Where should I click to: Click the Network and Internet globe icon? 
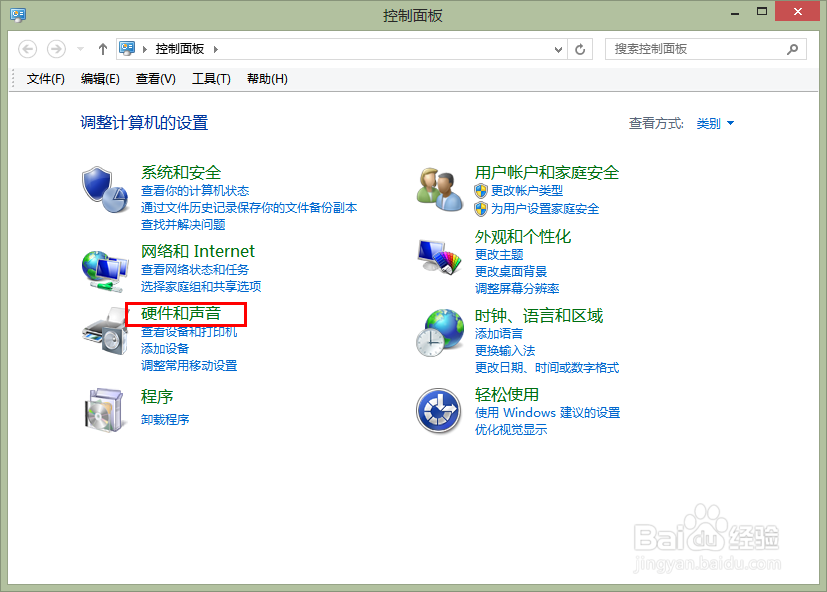(x=104, y=271)
